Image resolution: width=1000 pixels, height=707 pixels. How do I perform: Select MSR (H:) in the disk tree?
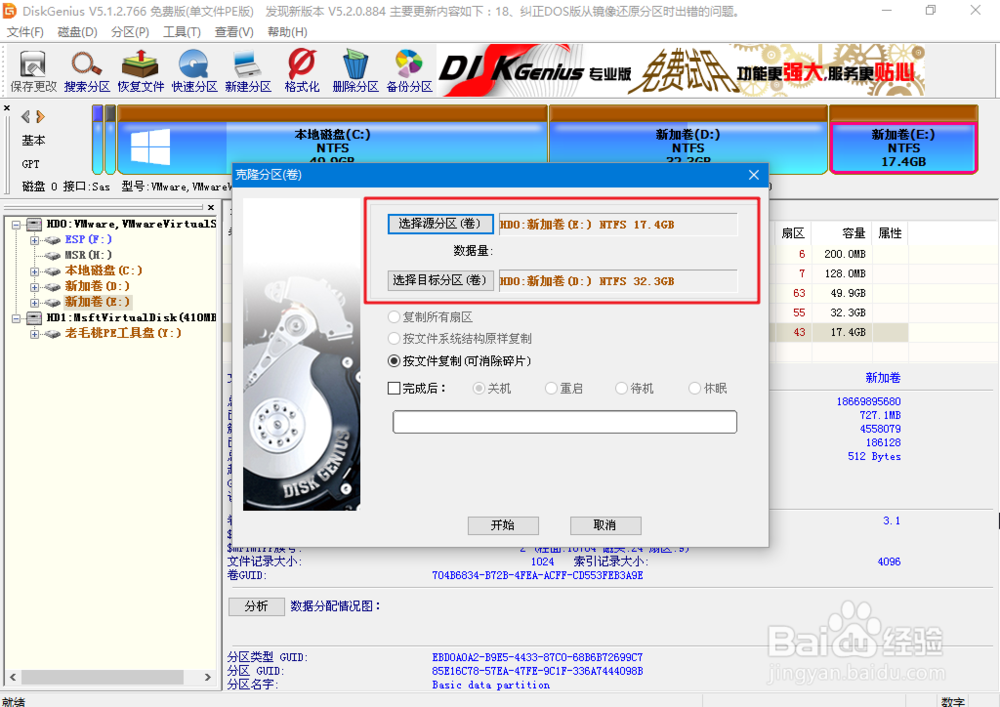coord(88,255)
